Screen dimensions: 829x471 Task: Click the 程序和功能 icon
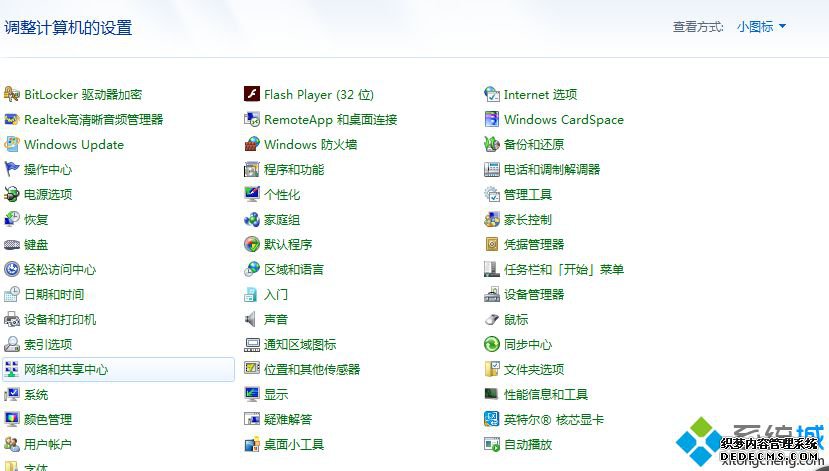tap(252, 169)
